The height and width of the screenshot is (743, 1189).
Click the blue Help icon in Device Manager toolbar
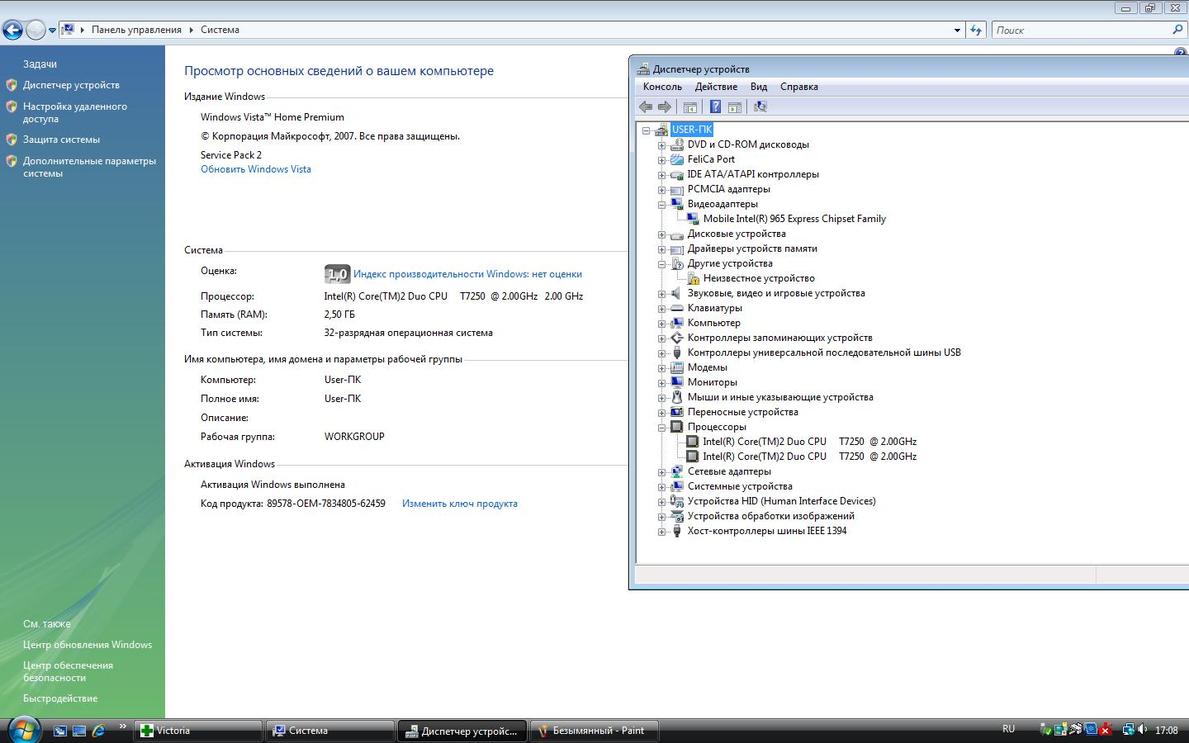click(x=715, y=107)
